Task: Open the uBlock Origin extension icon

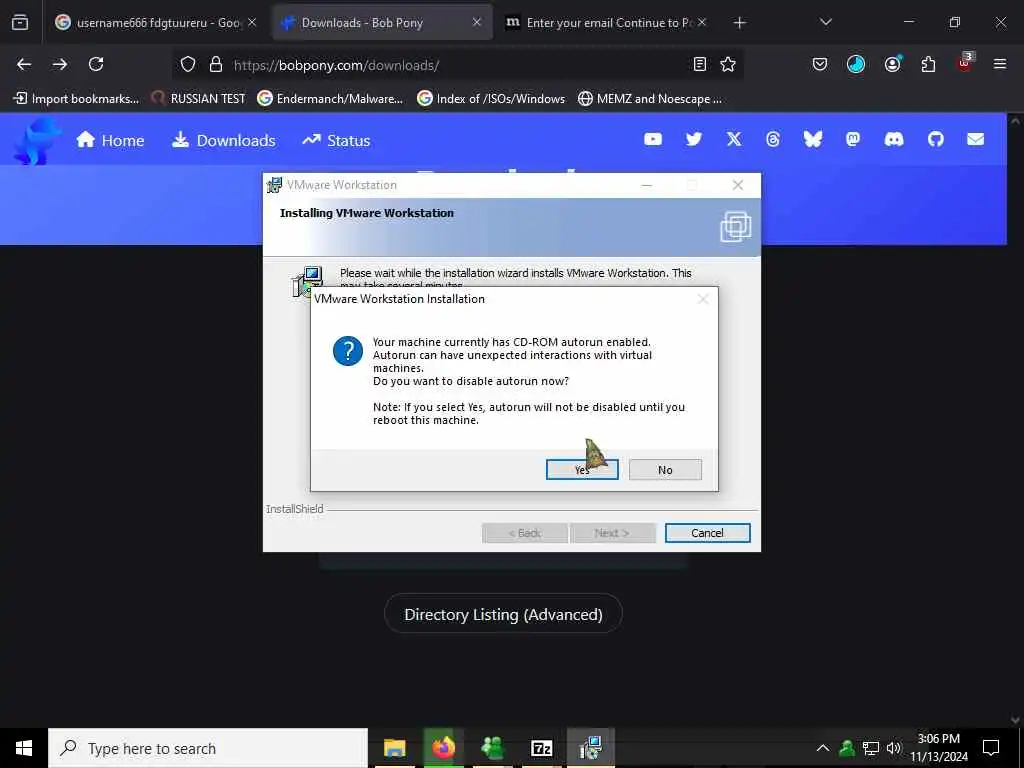Action: coord(965,63)
